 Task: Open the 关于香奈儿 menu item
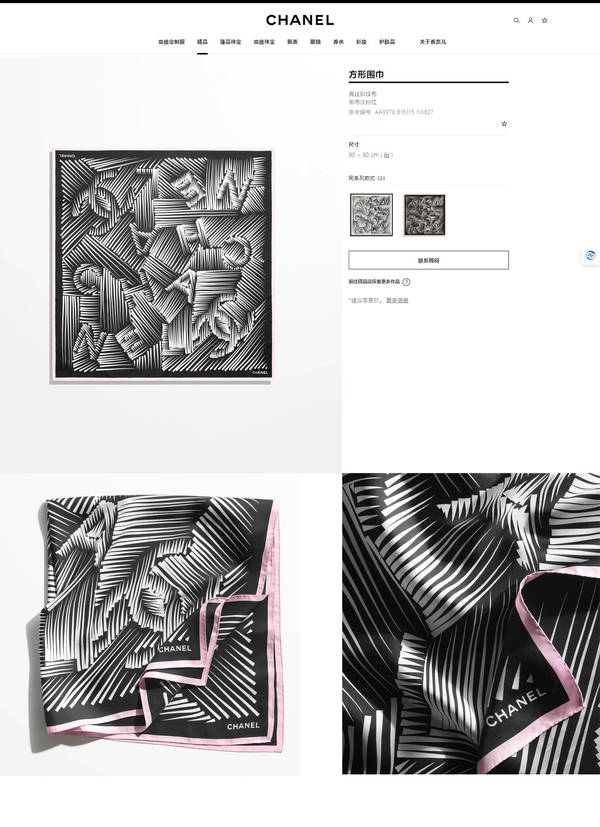tap(432, 42)
